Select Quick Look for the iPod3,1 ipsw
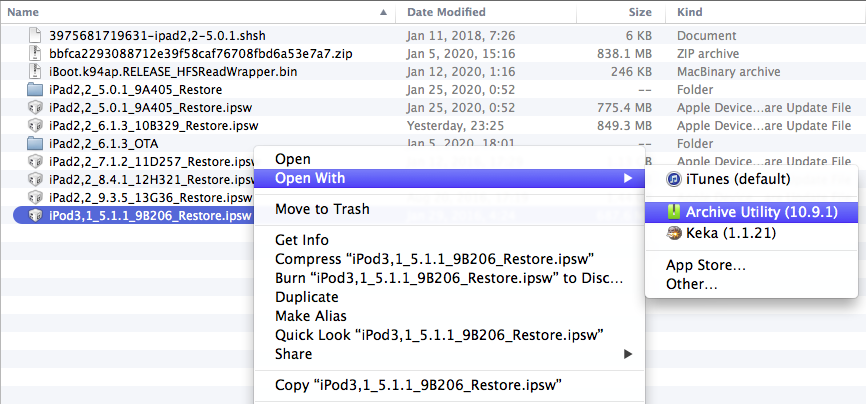Viewport: 866px width, 404px height. point(439,335)
